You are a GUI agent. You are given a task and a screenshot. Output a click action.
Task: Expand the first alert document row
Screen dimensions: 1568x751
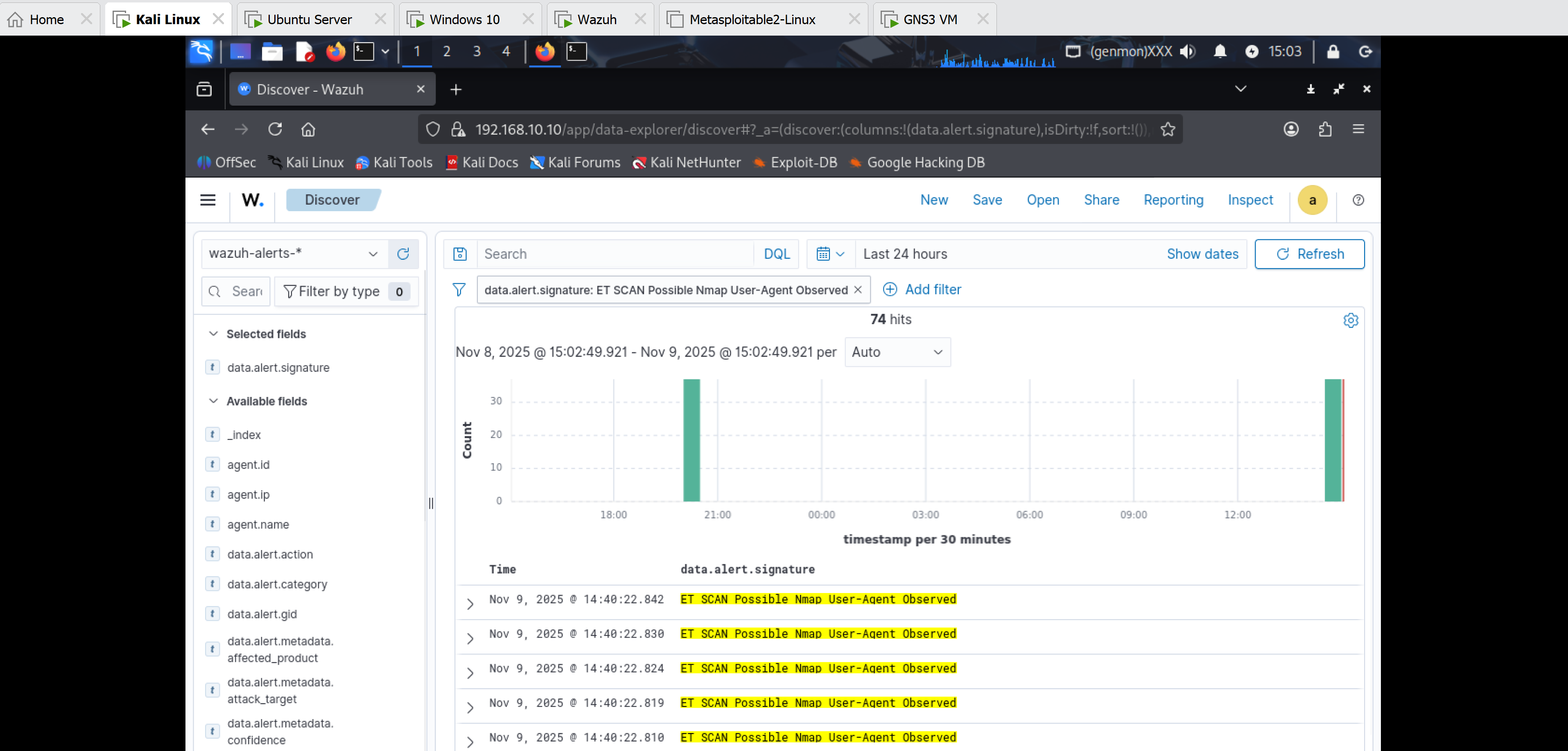tap(469, 604)
